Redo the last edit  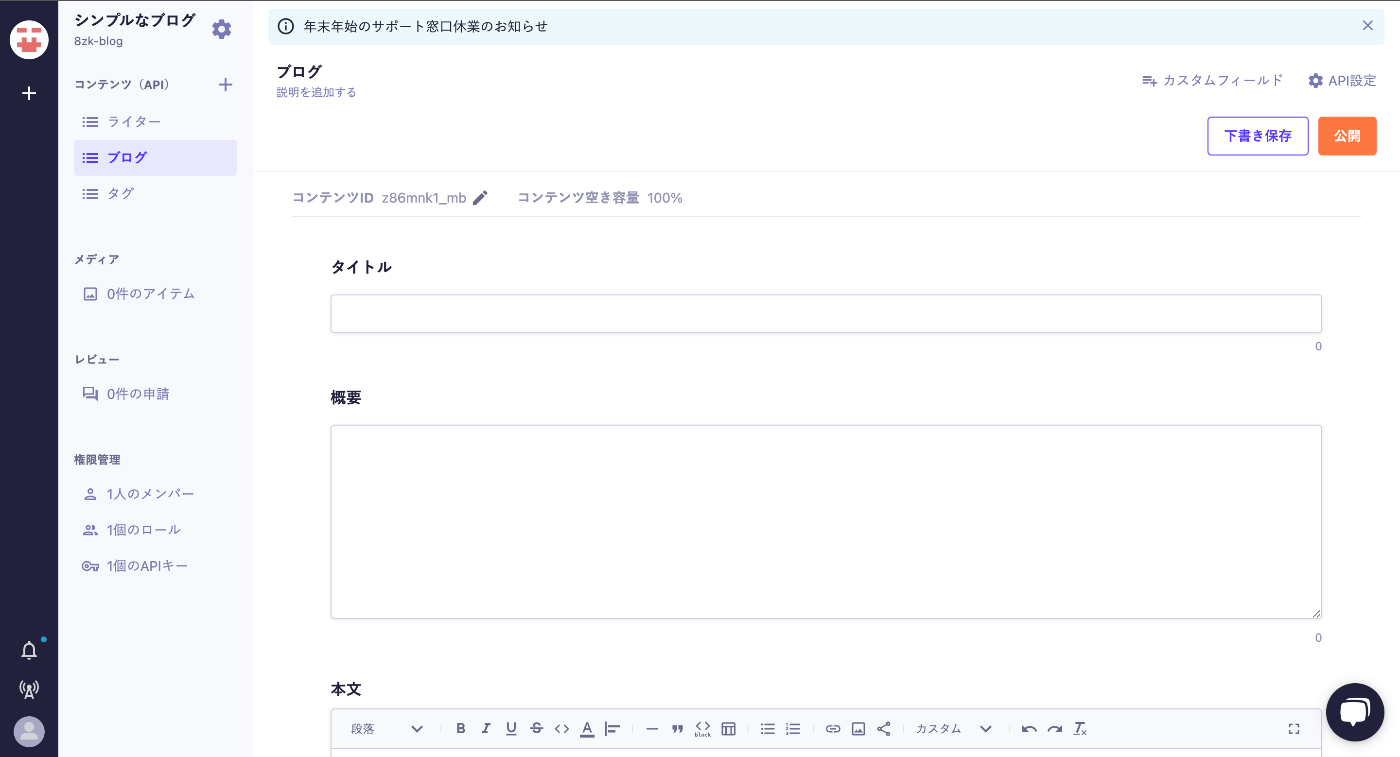point(1055,729)
